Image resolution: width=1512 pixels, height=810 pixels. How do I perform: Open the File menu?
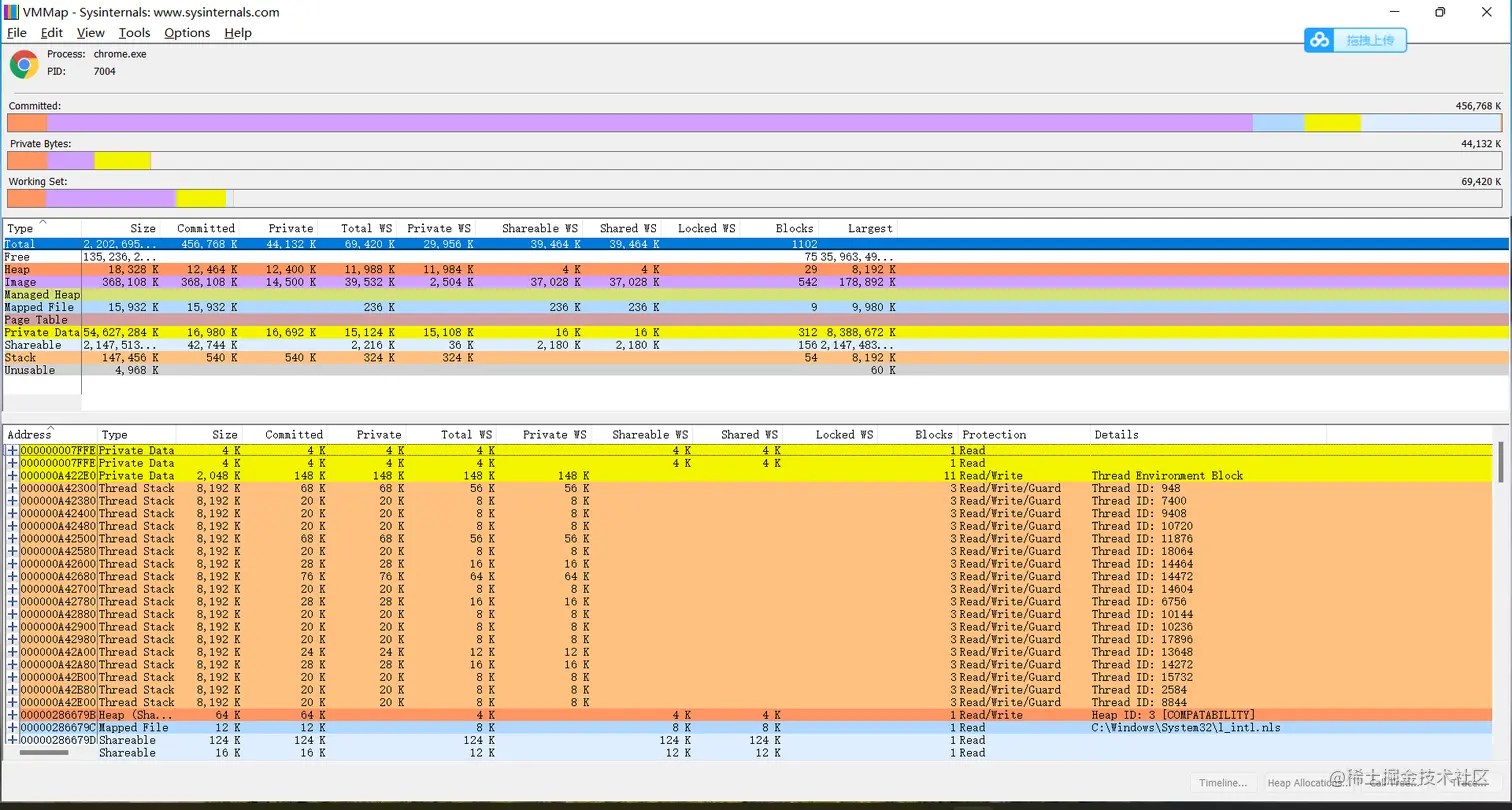tap(17, 33)
